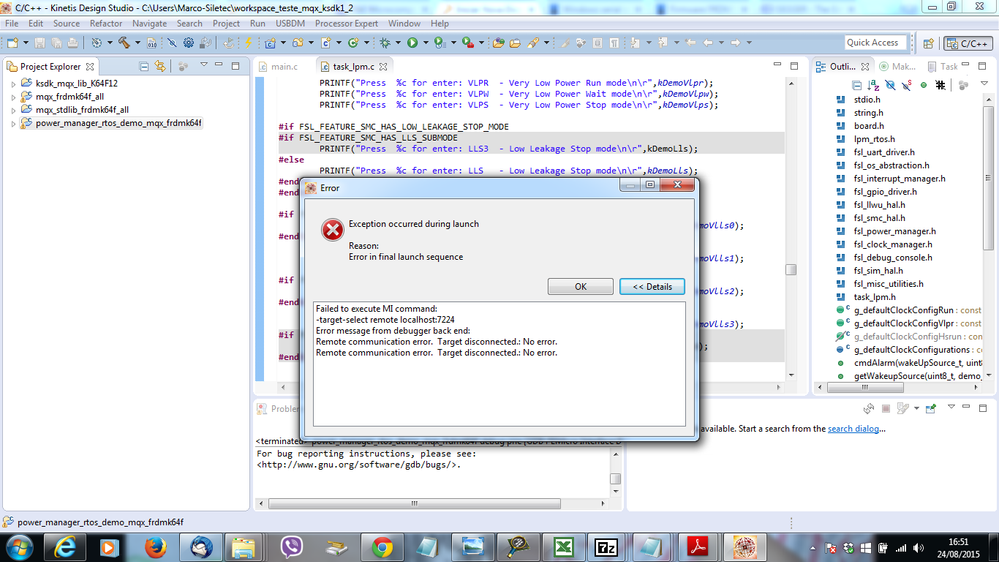Click the Debug bug toolbar icon
This screenshot has width=999, height=562.
(385, 43)
